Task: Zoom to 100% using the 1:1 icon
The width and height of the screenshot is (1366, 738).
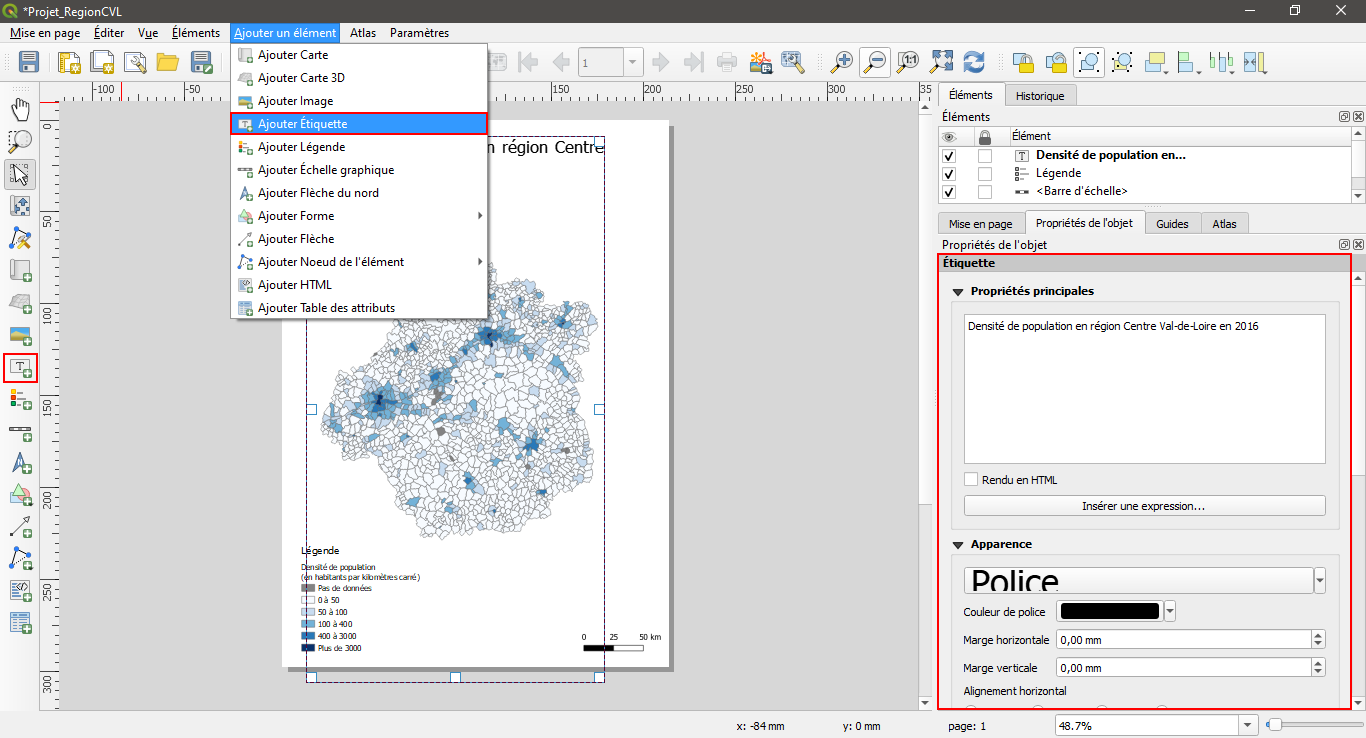Action: (x=908, y=62)
